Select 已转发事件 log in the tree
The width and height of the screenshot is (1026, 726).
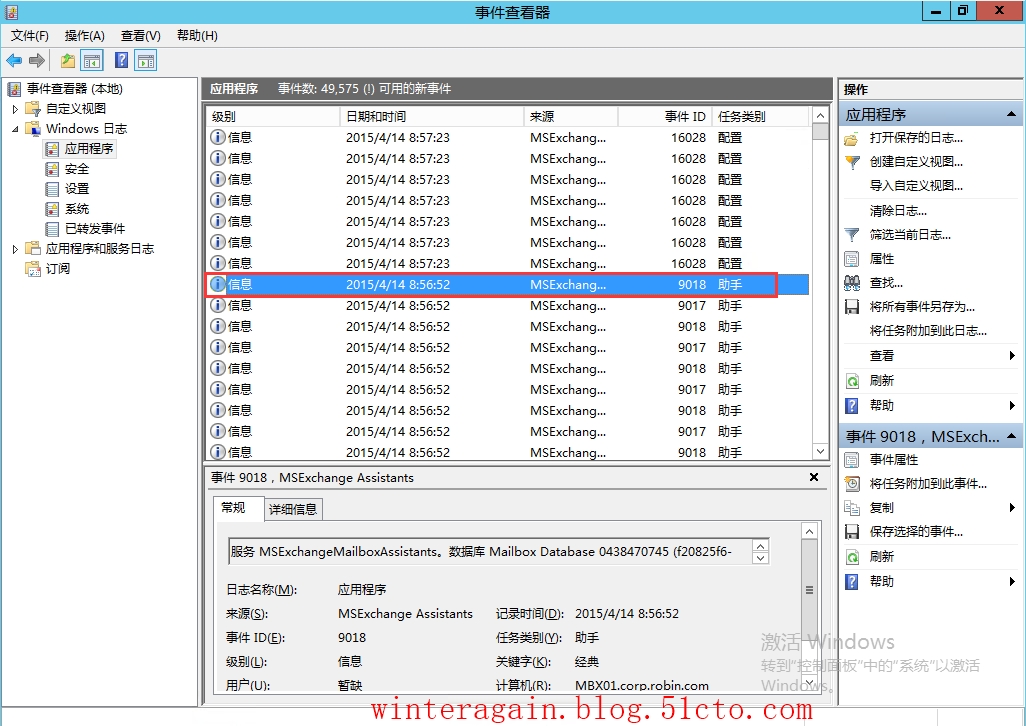tap(95, 228)
